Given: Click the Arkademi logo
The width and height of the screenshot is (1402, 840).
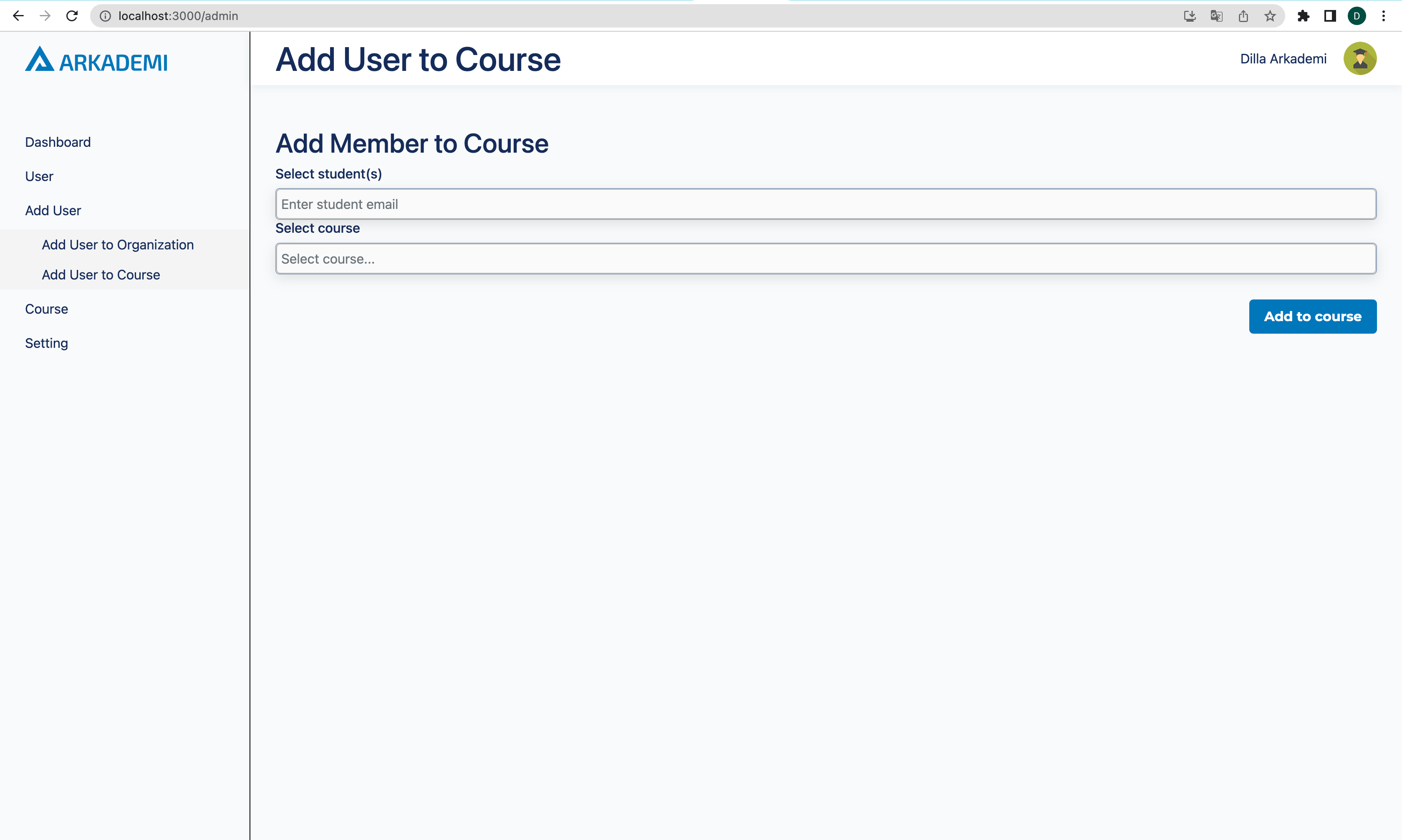Looking at the screenshot, I should [x=96, y=60].
